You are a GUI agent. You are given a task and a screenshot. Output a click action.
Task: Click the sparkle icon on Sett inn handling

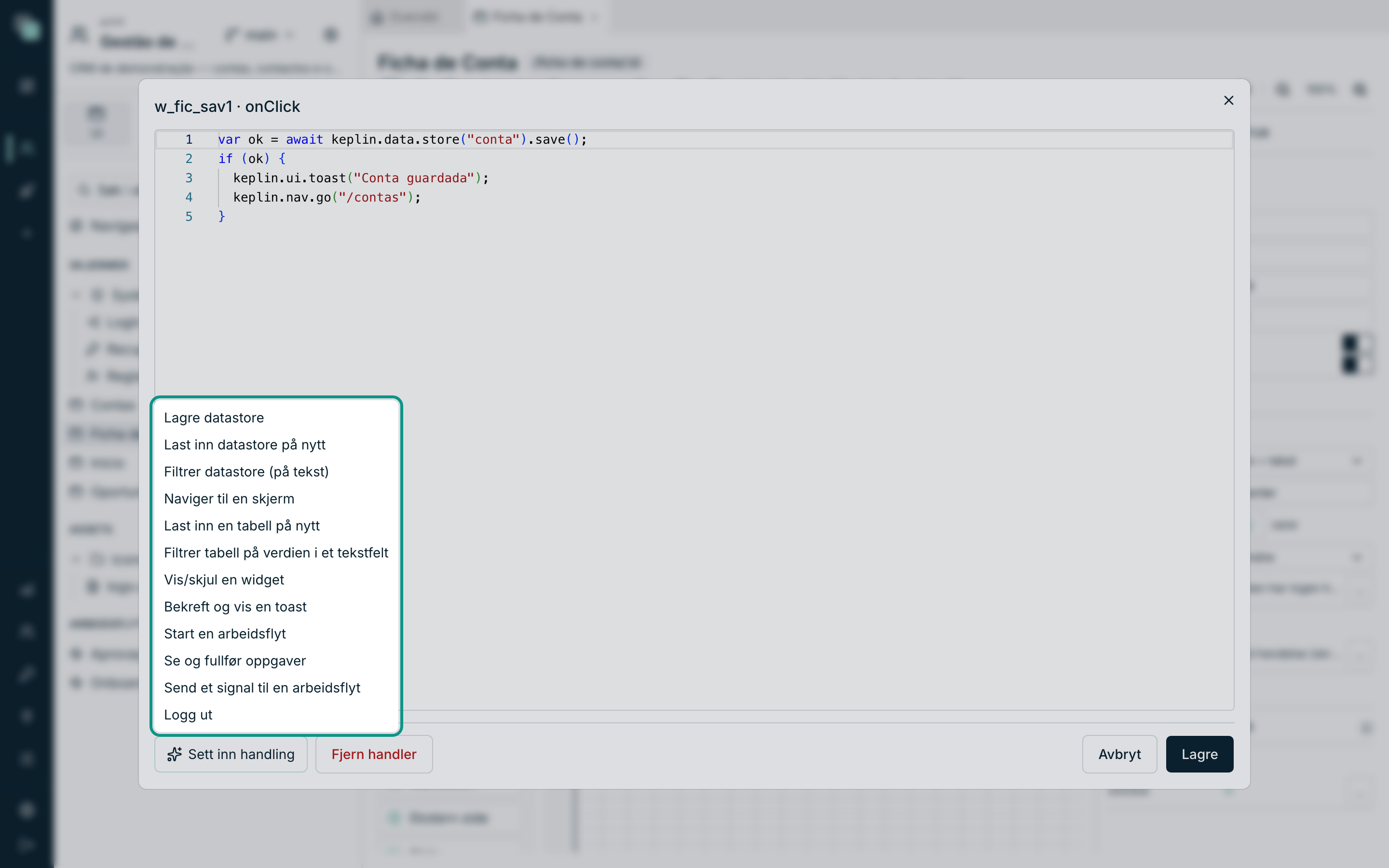(x=175, y=754)
